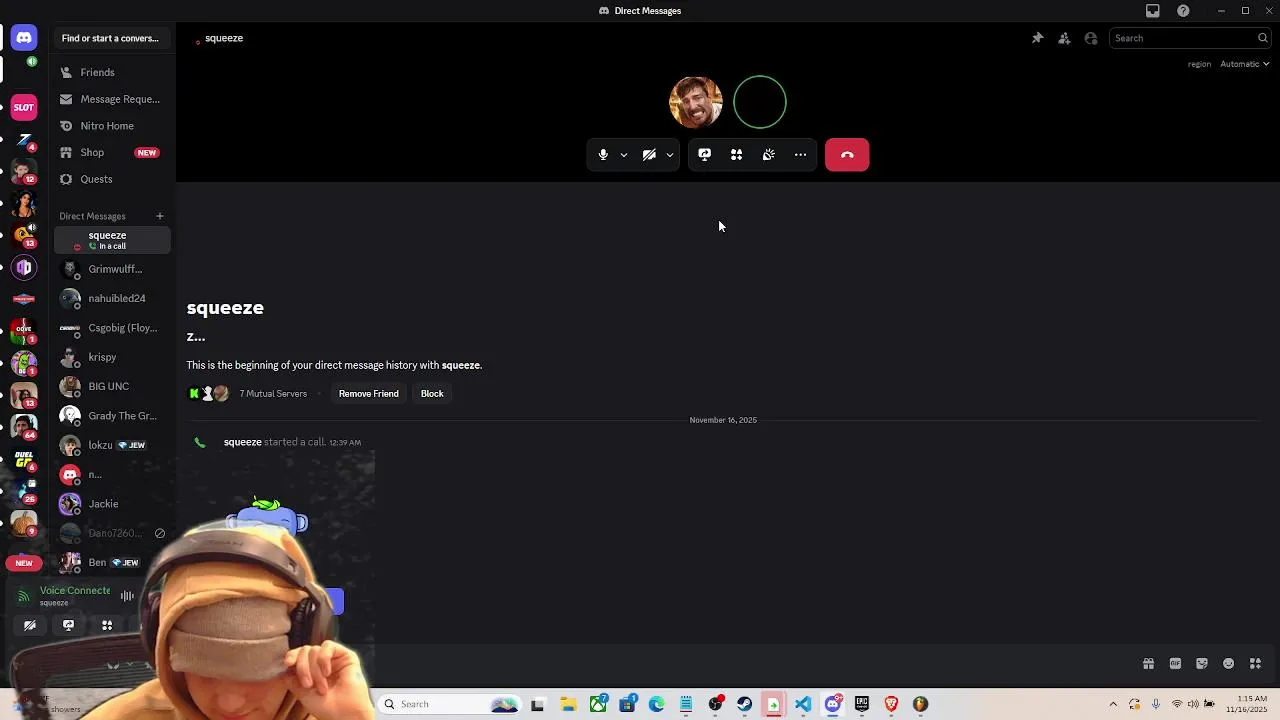Disconnect from the call with red button
1280x720 pixels.
pyautogui.click(x=847, y=155)
